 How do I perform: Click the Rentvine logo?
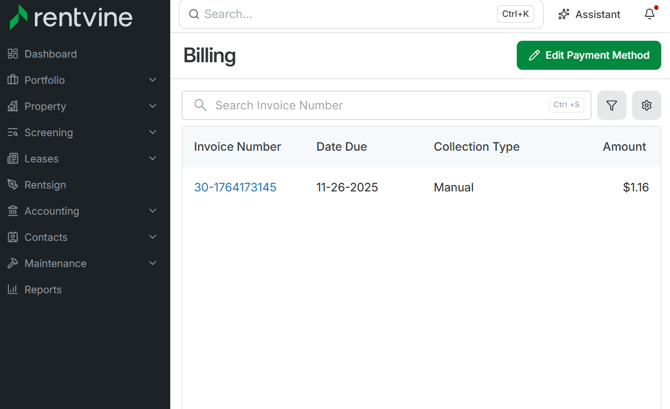tap(71, 17)
